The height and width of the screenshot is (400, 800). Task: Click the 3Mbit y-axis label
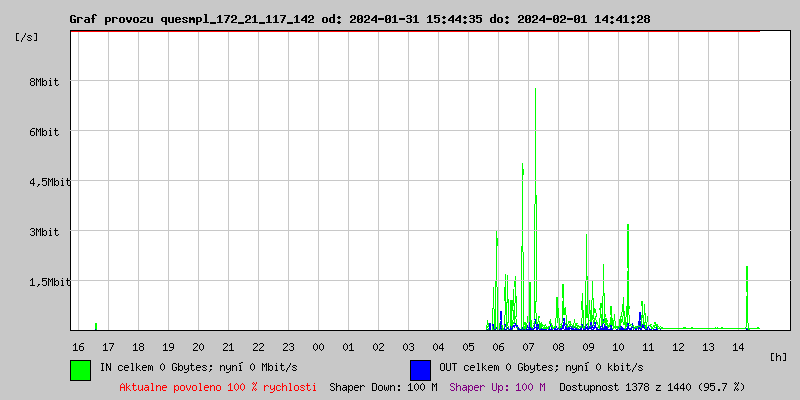[x=43, y=232]
